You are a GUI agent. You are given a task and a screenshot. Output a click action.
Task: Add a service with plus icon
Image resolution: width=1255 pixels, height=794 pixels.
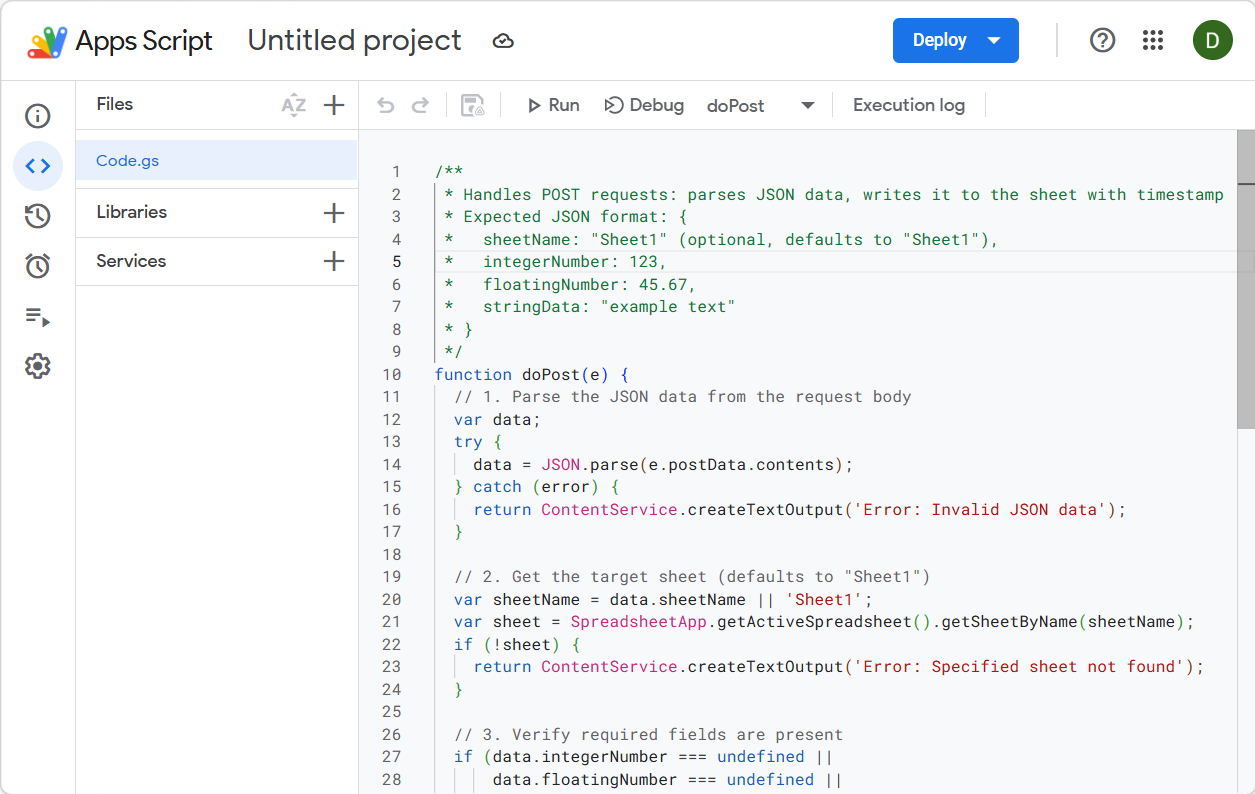[334, 262]
